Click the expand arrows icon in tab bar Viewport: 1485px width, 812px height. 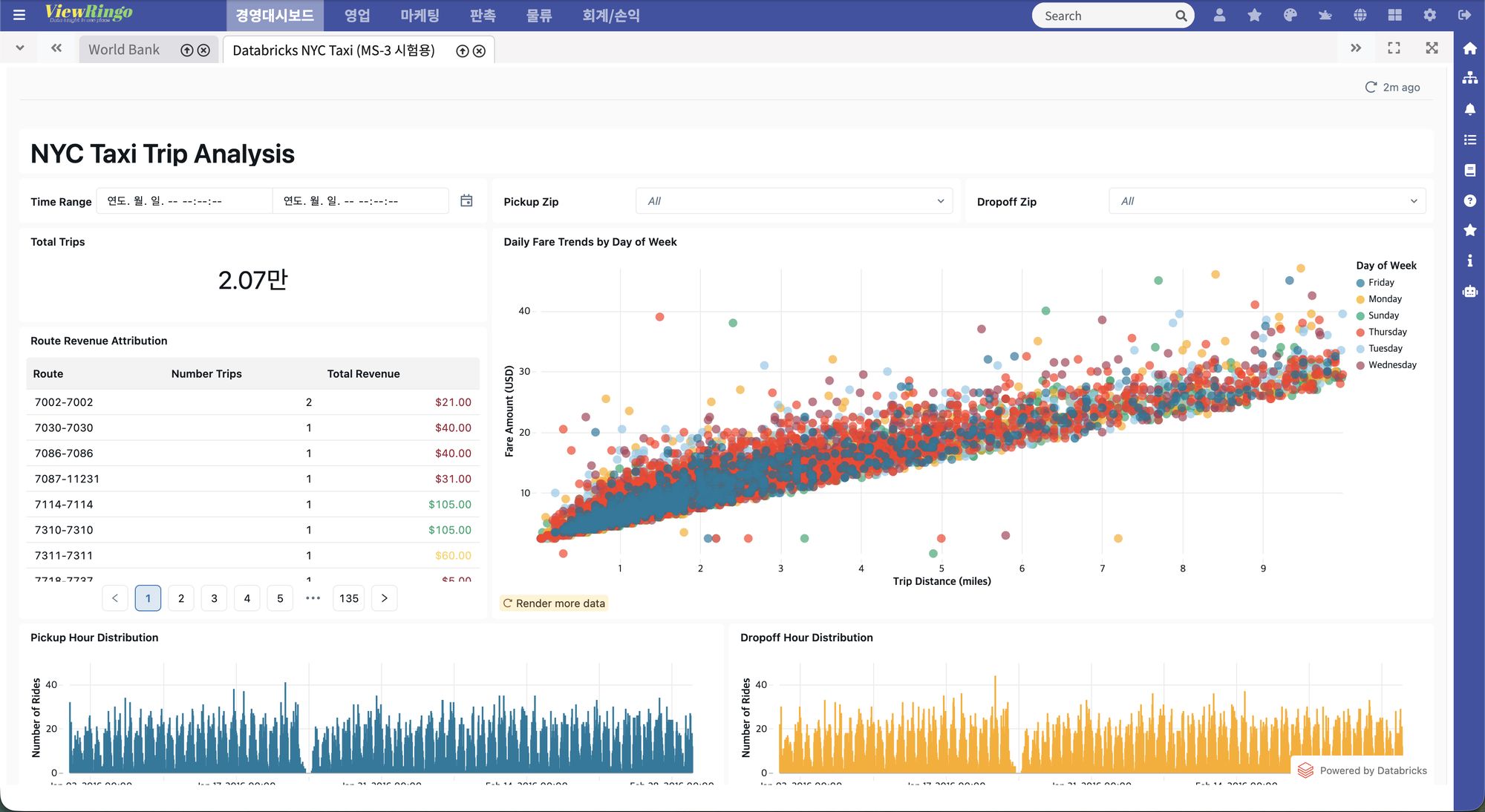(x=1432, y=48)
